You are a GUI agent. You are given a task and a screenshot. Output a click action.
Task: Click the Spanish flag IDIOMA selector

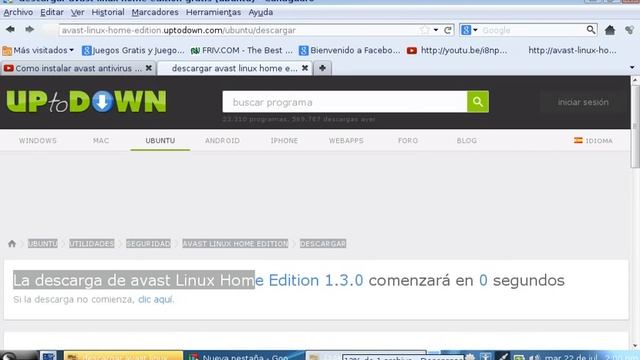[x=593, y=140]
